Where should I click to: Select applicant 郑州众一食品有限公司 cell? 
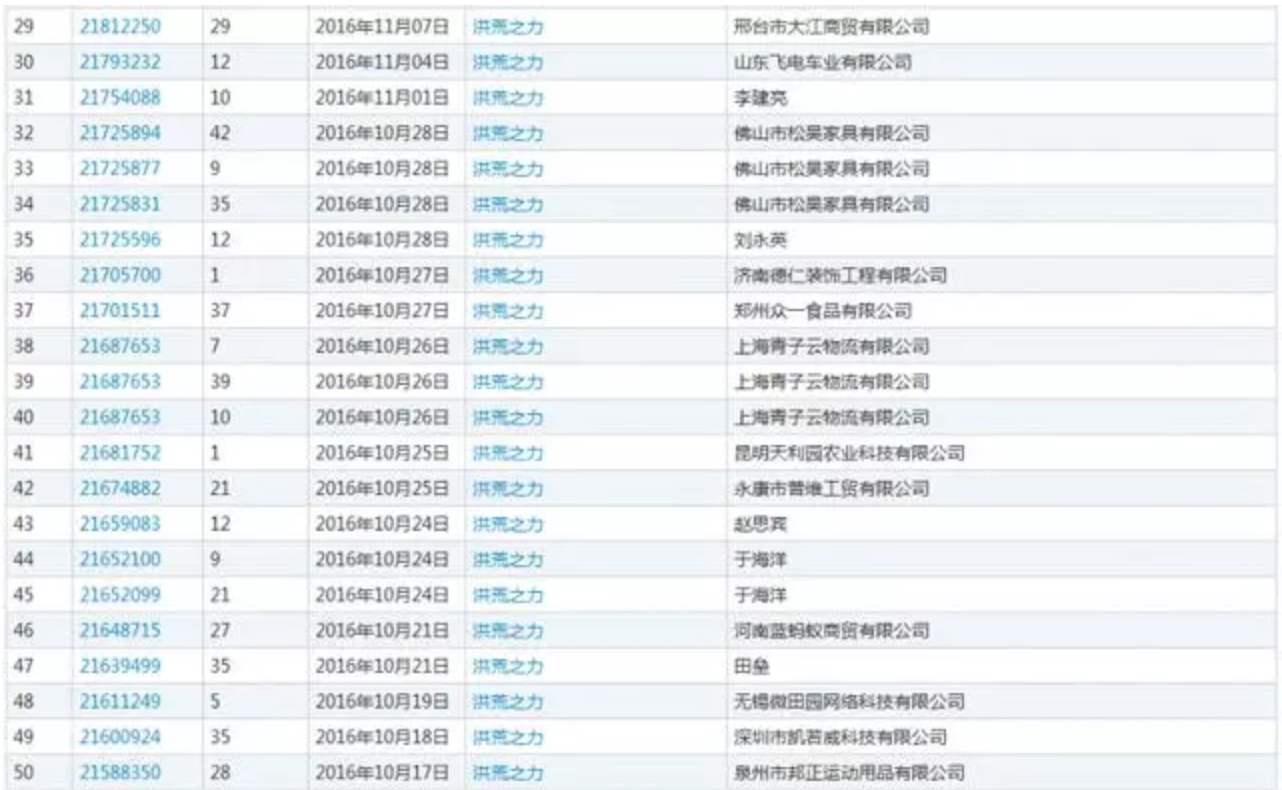tap(822, 311)
